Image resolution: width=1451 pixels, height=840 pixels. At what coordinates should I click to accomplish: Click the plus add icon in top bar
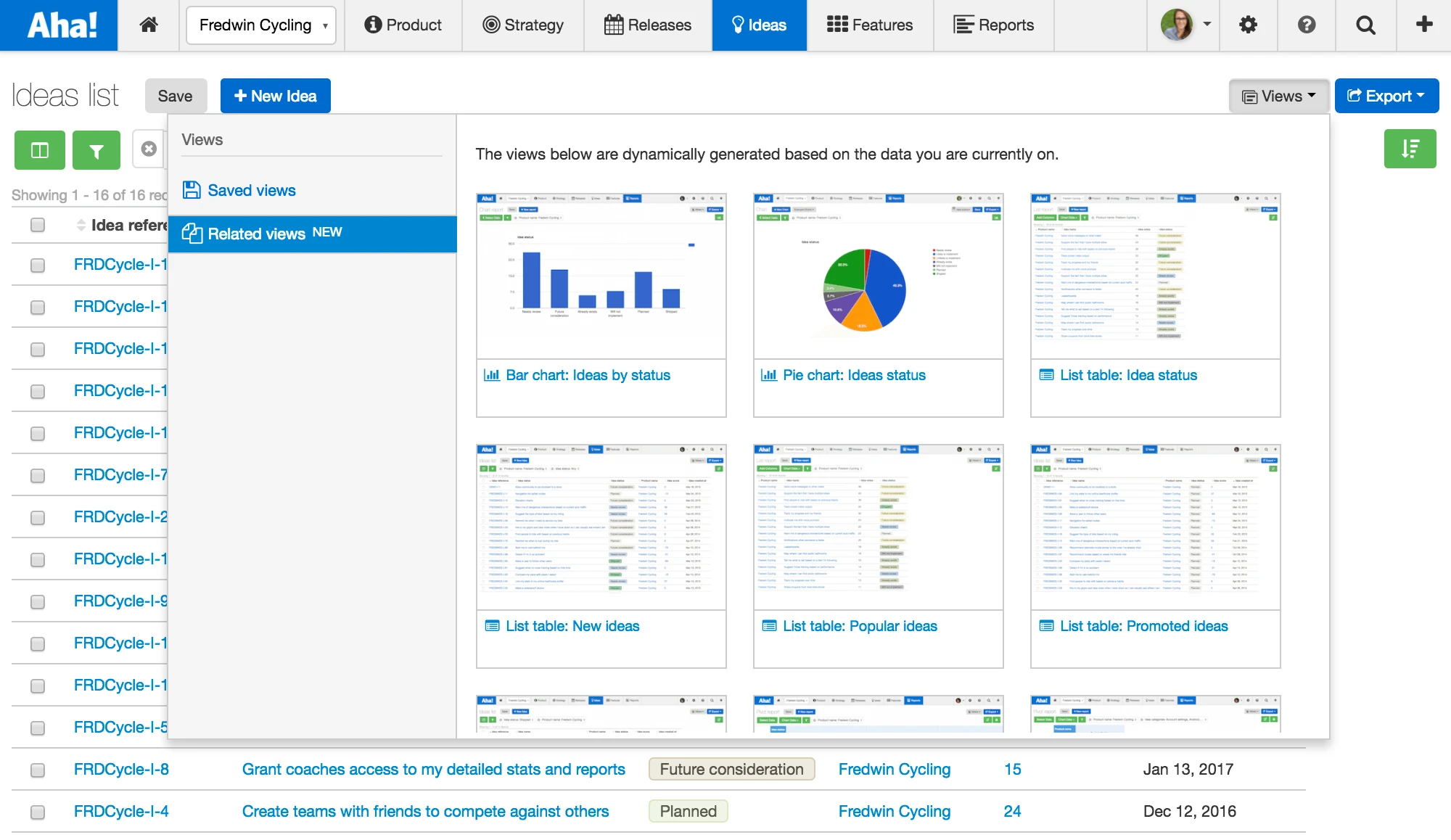1424,25
